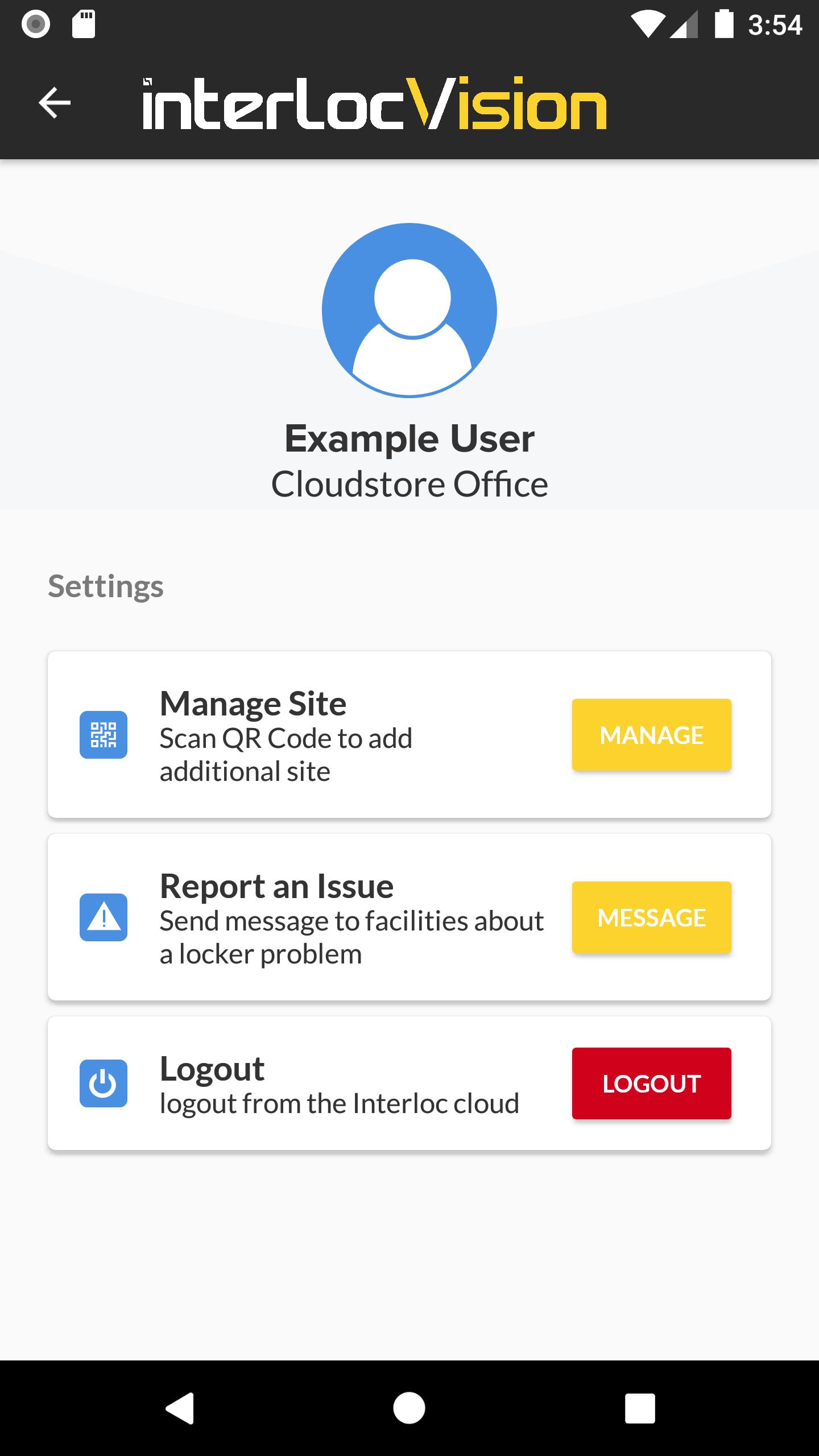
Task: Tap the 'Report an Issue' title text
Action: click(x=277, y=886)
